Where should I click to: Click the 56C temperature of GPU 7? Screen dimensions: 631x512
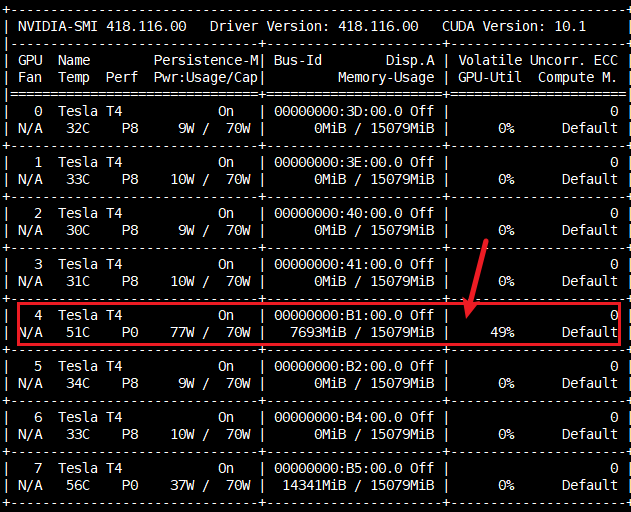coord(78,485)
